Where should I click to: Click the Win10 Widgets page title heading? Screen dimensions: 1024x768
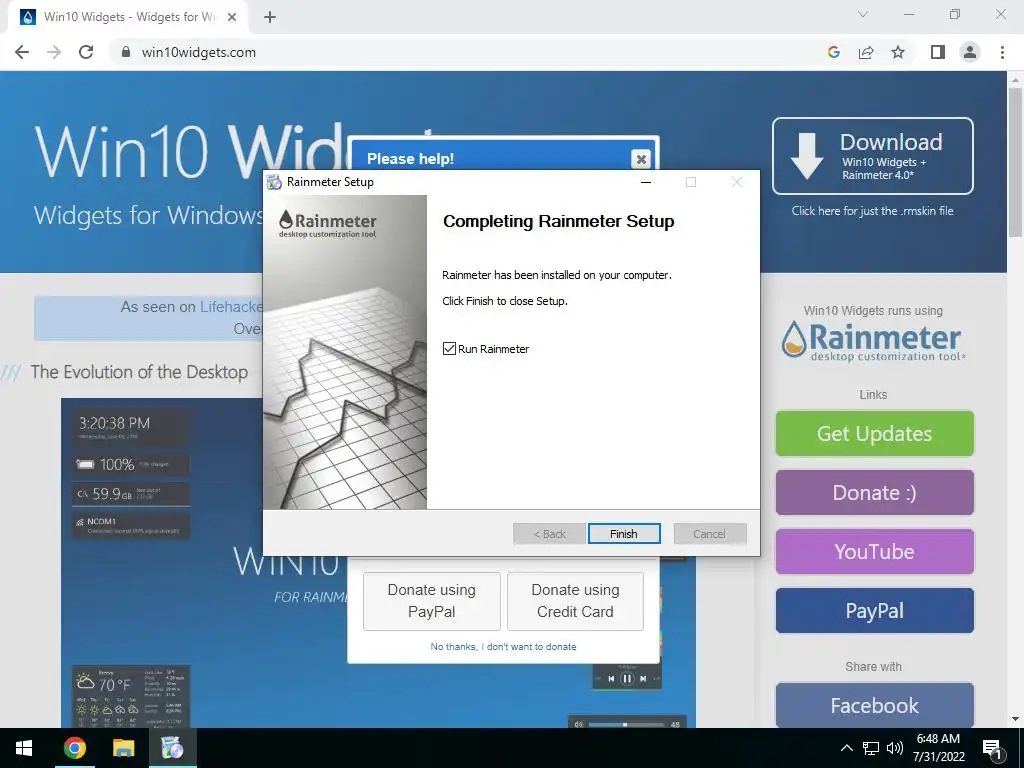189,152
